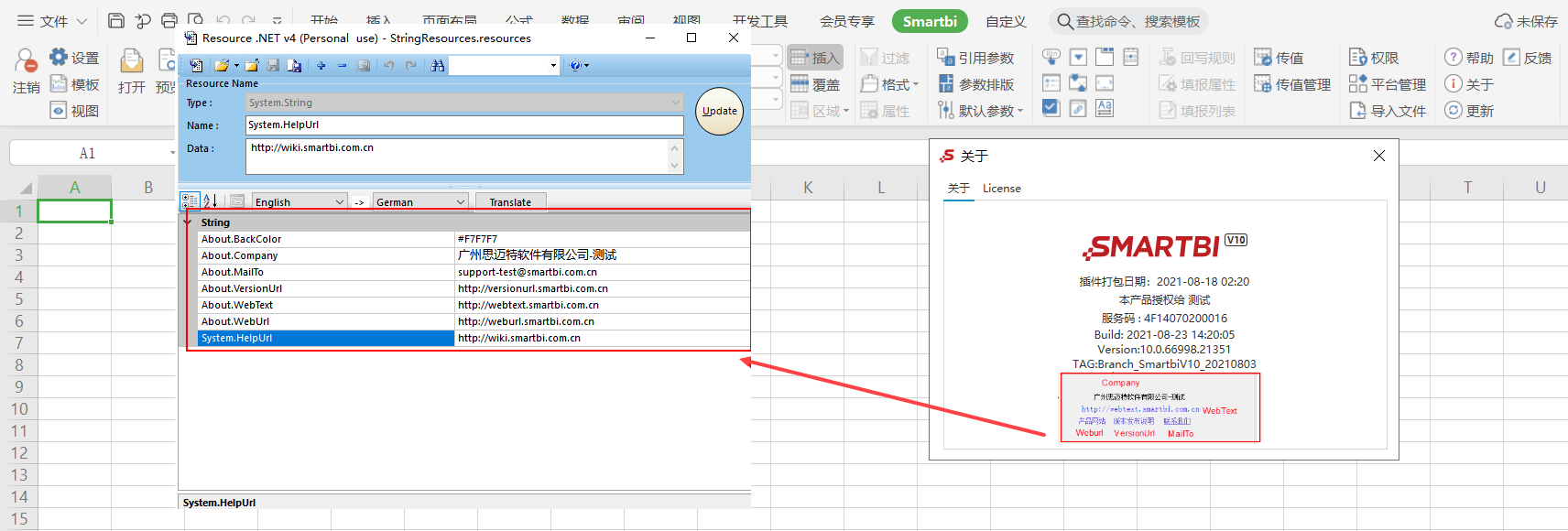Click the categorized view icon in the property grid
1568x531 pixels.
point(190,201)
